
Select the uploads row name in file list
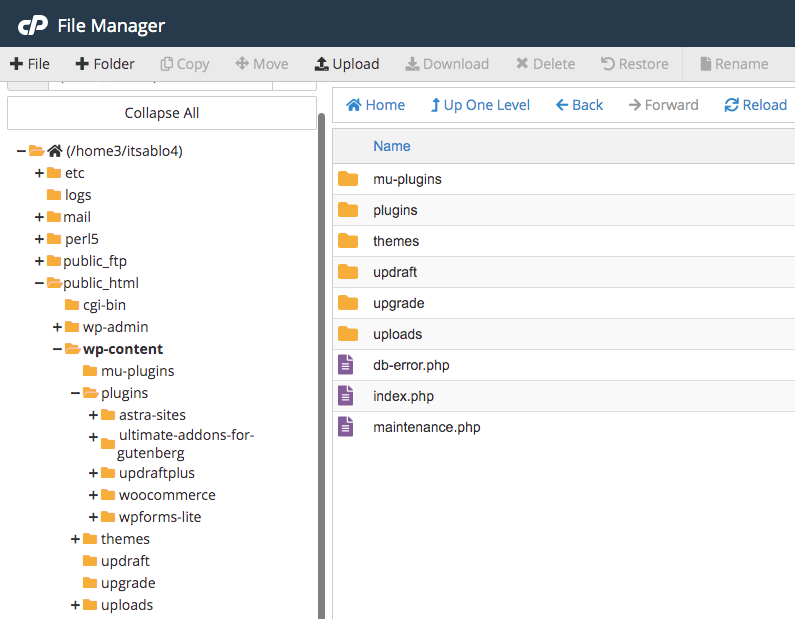(398, 334)
